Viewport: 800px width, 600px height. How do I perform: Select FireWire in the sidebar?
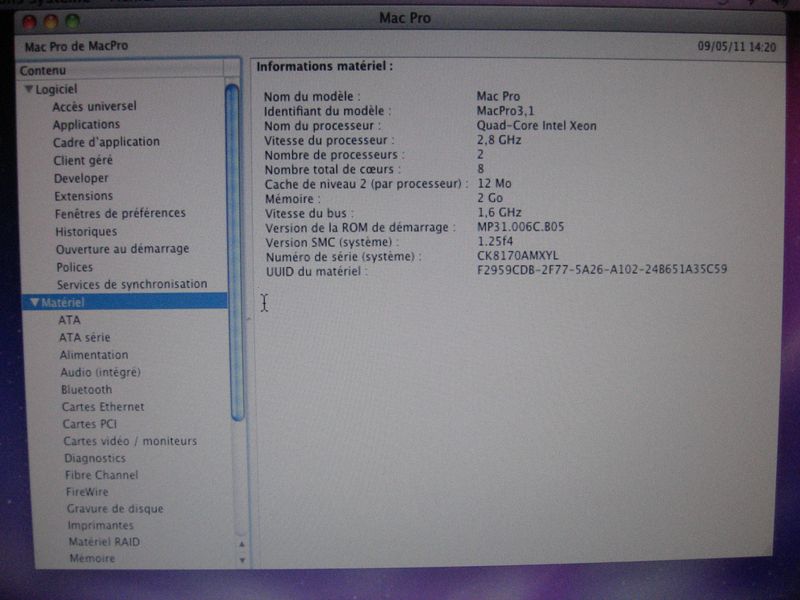point(87,492)
